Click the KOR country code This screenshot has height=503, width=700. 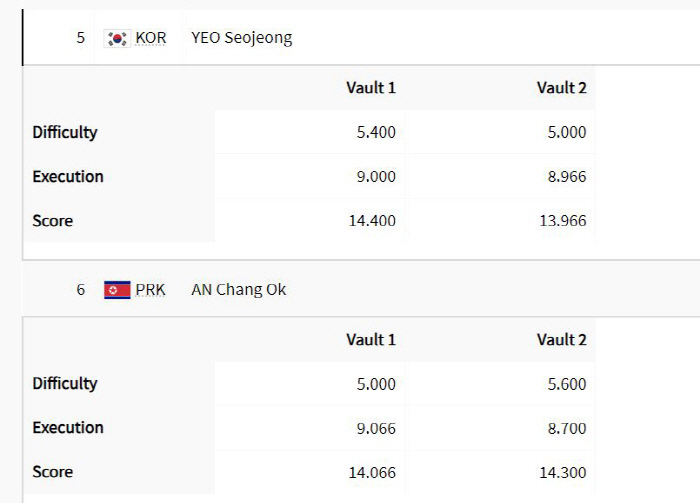tap(151, 38)
